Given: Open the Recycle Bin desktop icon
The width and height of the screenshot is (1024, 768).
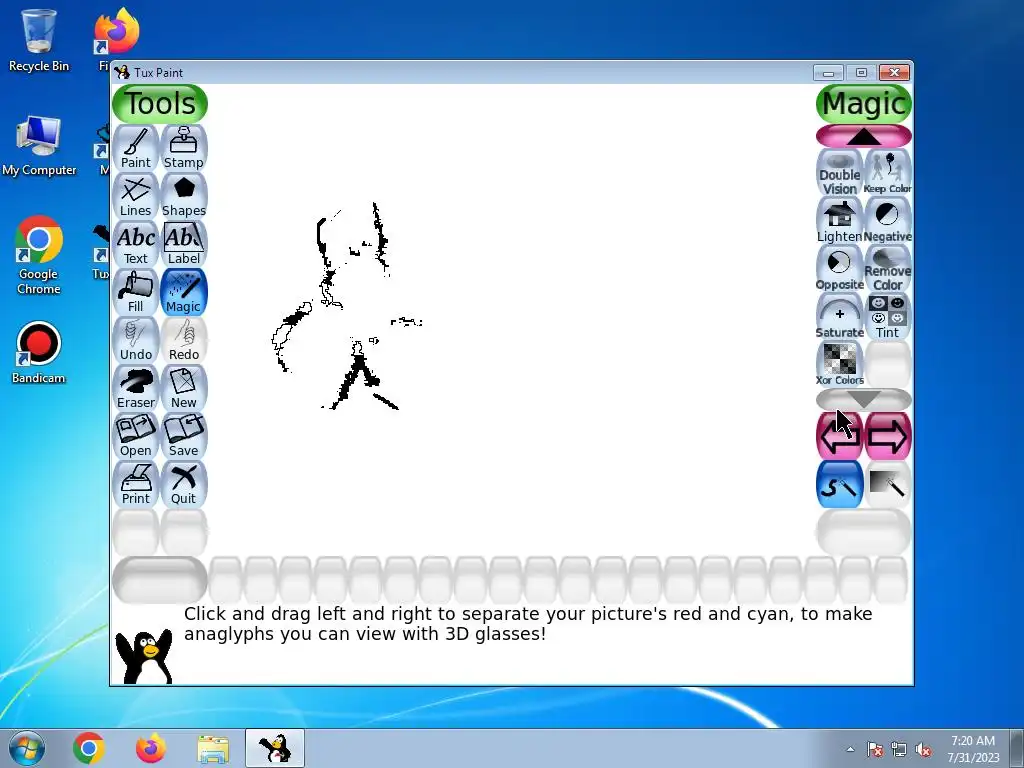Looking at the screenshot, I should [39, 40].
